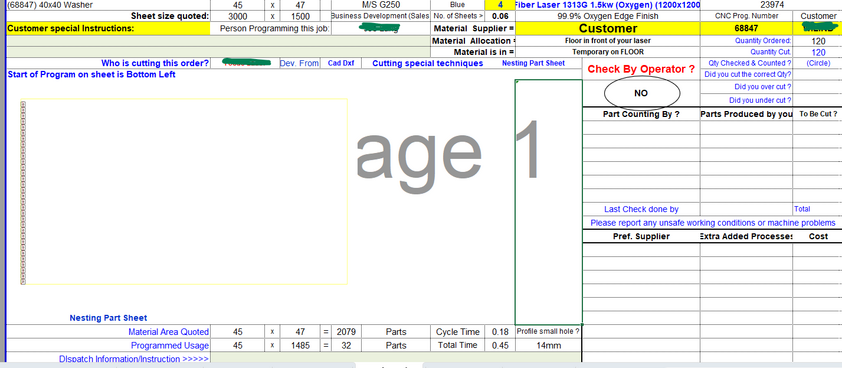Select 'Start of Program on sheet is Bottom Left'
Screen dimensions: 842x368
91,75
